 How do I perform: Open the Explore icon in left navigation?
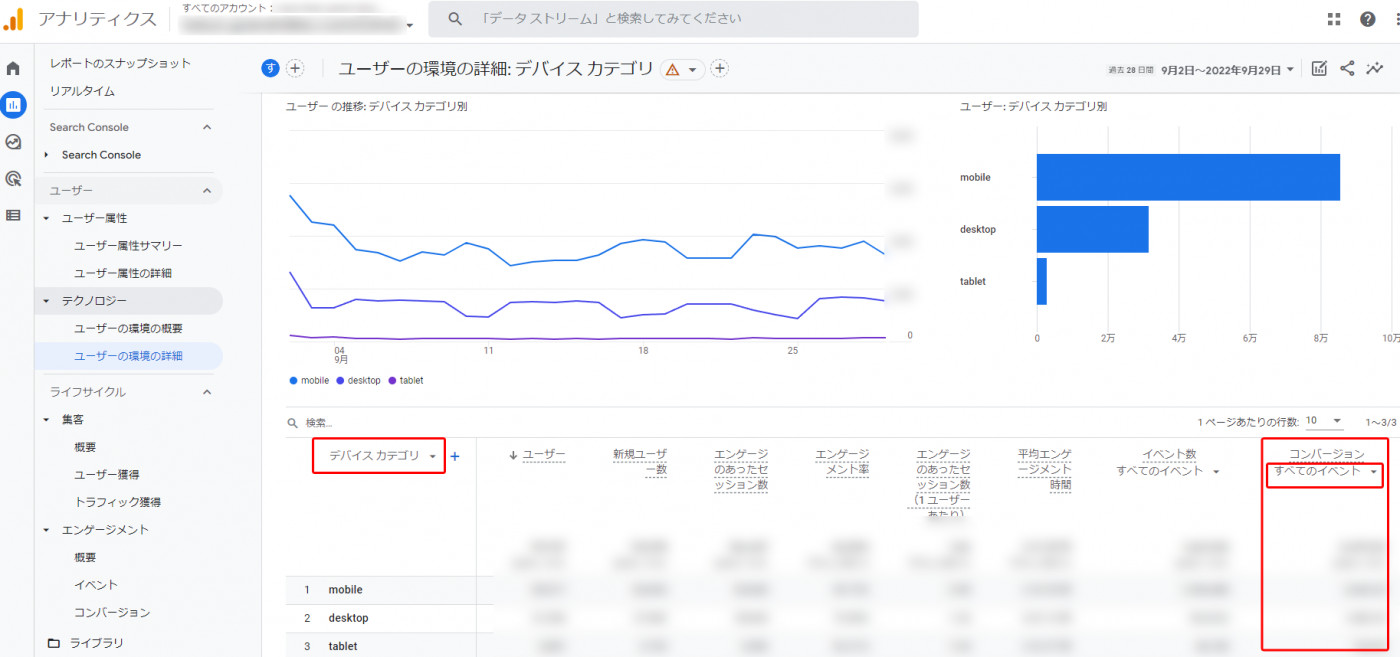click(x=12, y=141)
